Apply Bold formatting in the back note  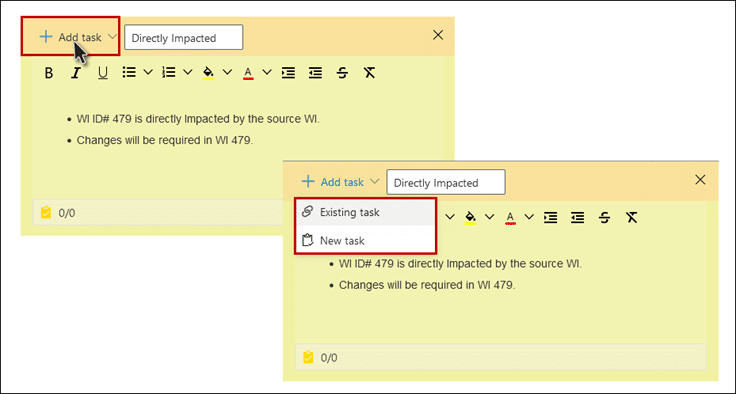tap(48, 73)
